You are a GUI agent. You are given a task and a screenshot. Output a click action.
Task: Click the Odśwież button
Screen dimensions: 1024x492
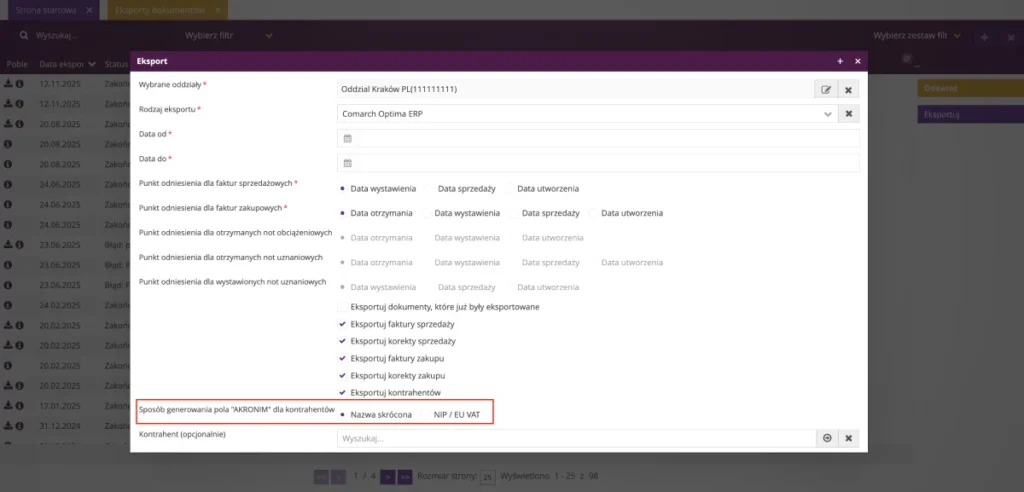click(970, 88)
